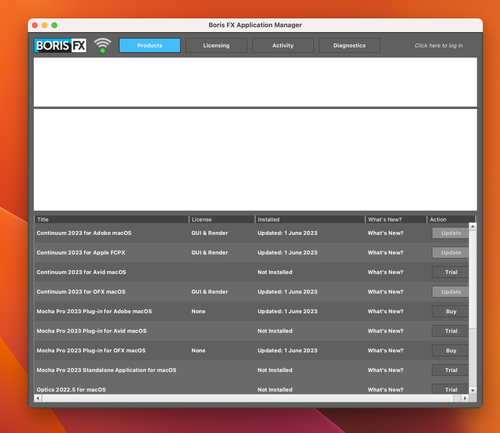Viewport: 500px width, 433px height.
Task: Minimize the Application Manager window
Action: (x=45, y=25)
